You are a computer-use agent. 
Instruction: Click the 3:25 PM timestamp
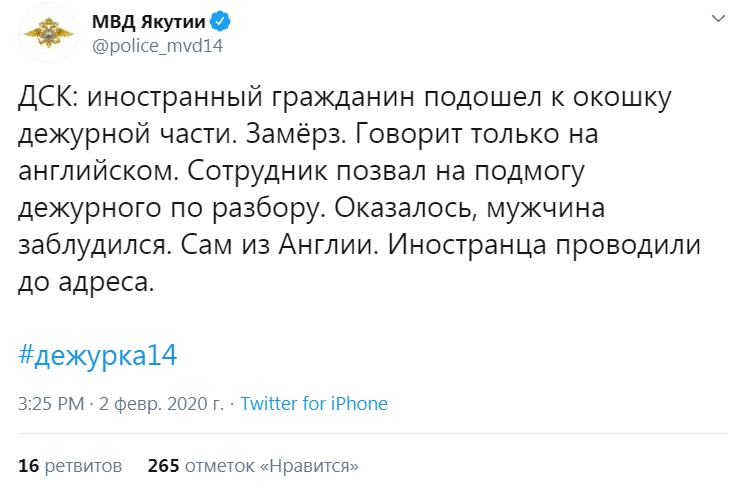coord(51,404)
